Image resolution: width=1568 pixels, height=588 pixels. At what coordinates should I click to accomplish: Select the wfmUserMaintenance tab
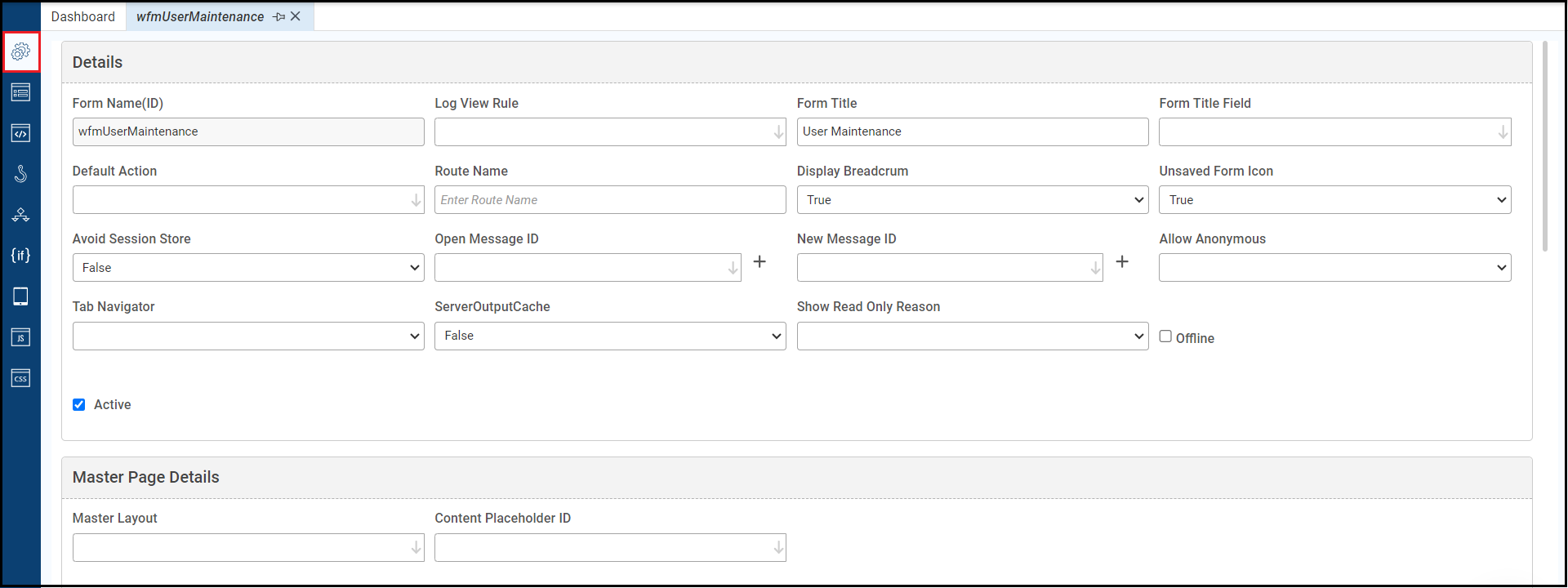[x=200, y=17]
